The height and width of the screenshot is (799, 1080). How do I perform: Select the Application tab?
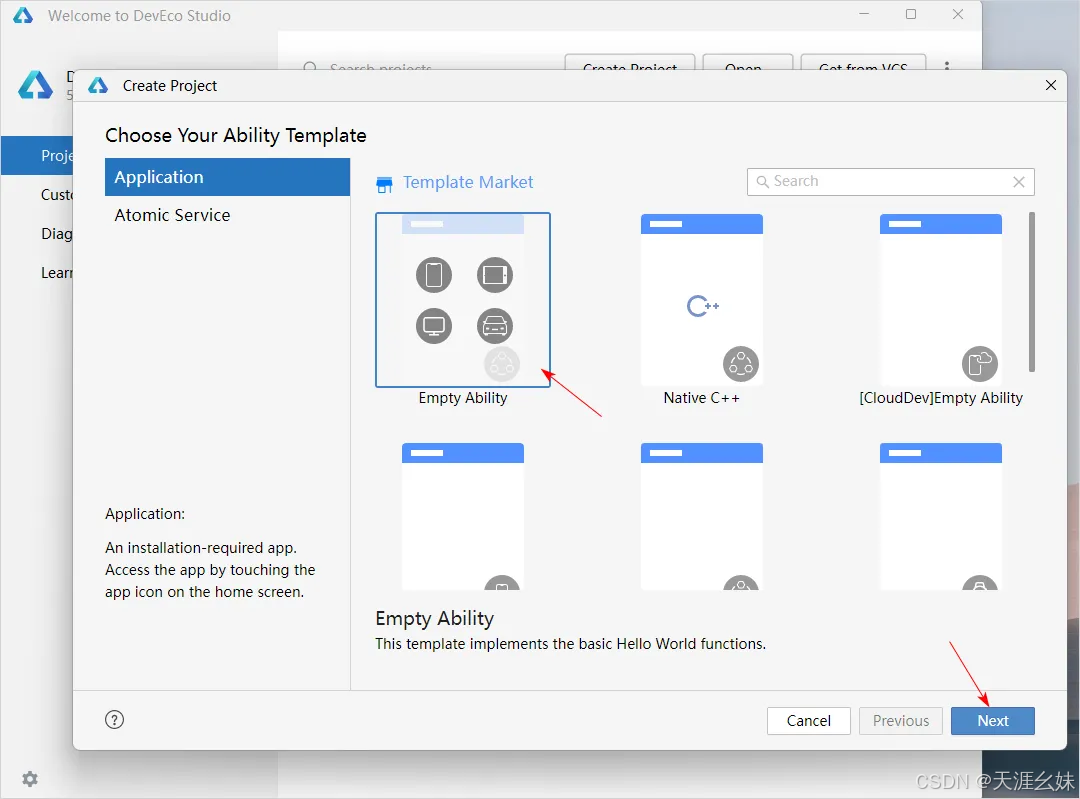point(227,177)
